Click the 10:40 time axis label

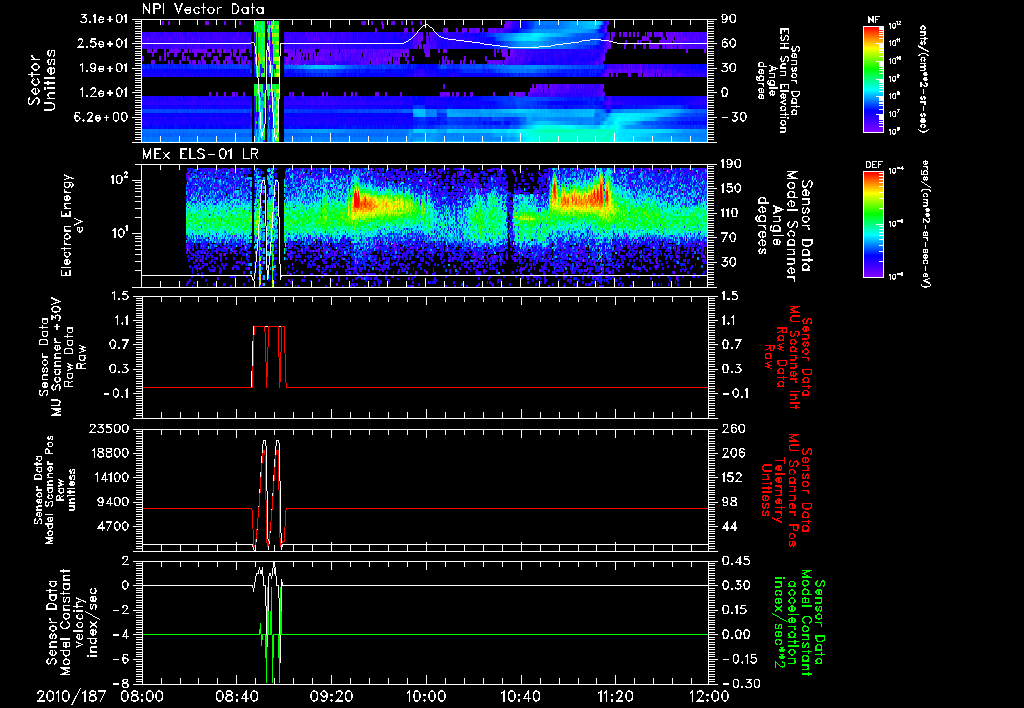520,696
